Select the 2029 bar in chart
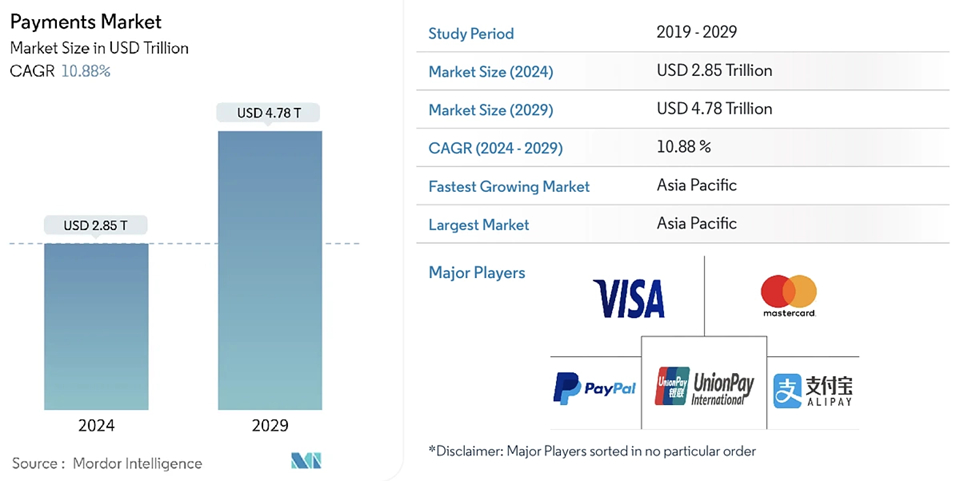Image resolution: width=960 pixels, height=481 pixels. pyautogui.click(x=270, y=270)
